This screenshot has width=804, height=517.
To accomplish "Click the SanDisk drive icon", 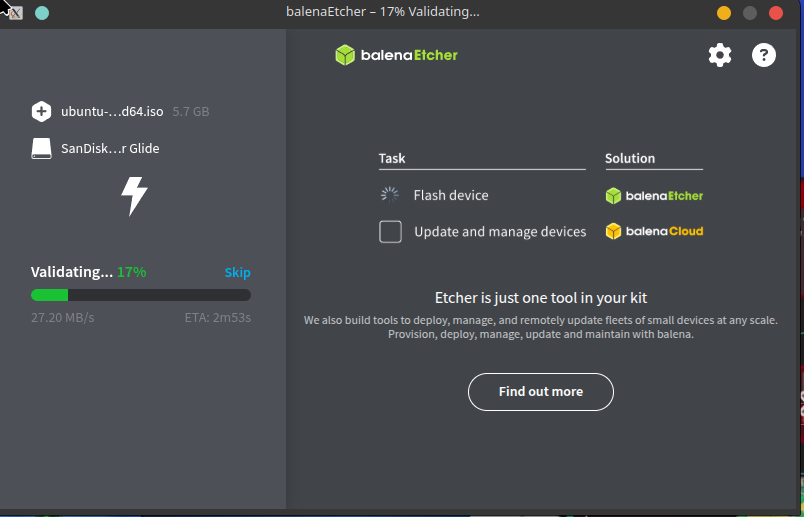I will coord(41,148).
